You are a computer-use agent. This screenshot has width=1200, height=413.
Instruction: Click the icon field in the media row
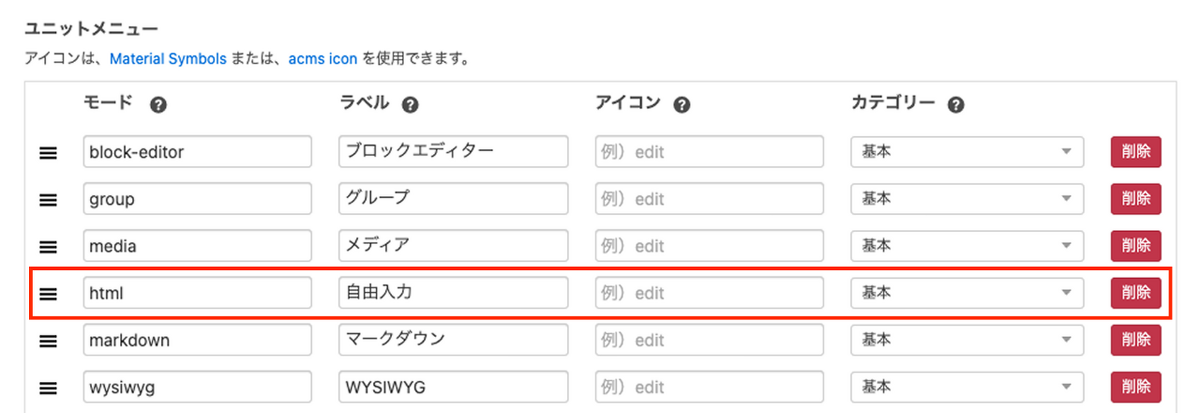(x=709, y=246)
